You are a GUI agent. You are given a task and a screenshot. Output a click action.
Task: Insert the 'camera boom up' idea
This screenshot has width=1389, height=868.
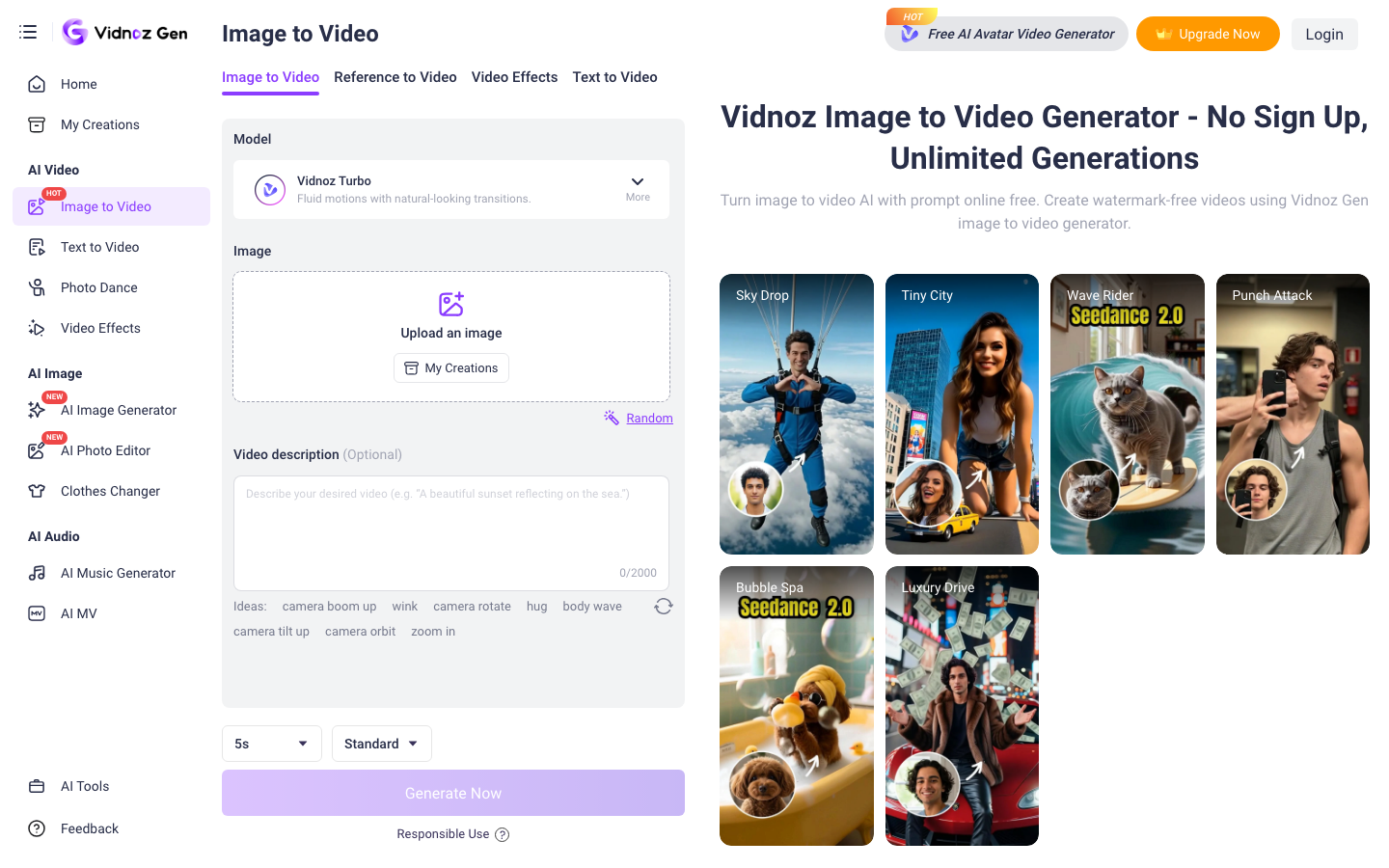coord(329,607)
